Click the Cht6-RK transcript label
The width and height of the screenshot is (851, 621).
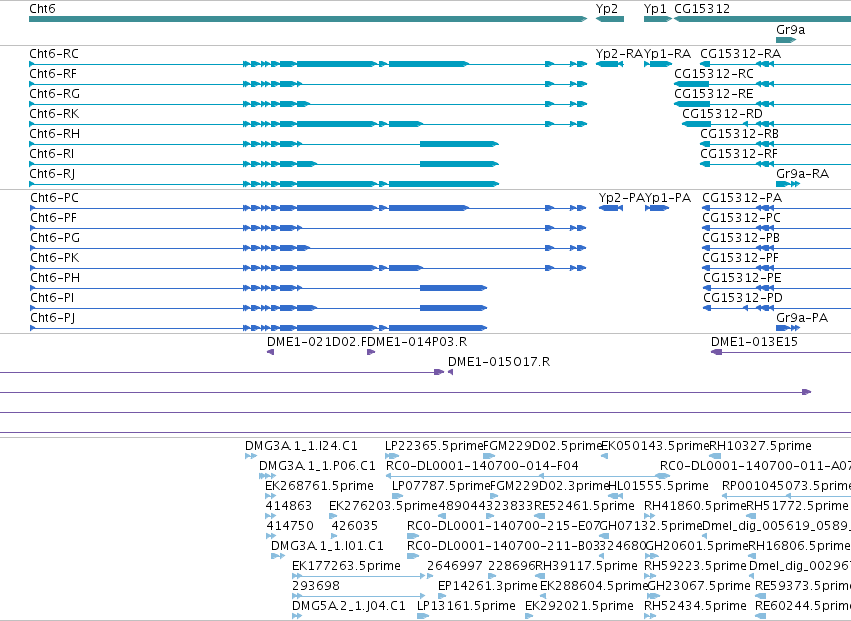point(54,113)
